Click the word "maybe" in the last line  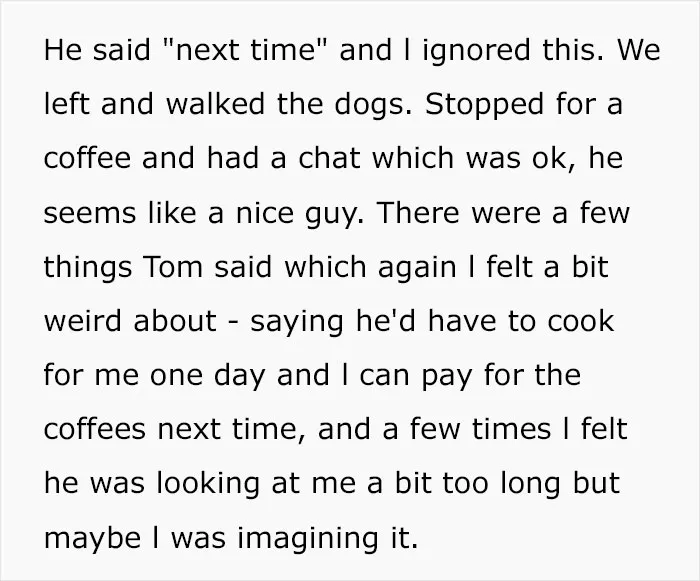pos(93,538)
